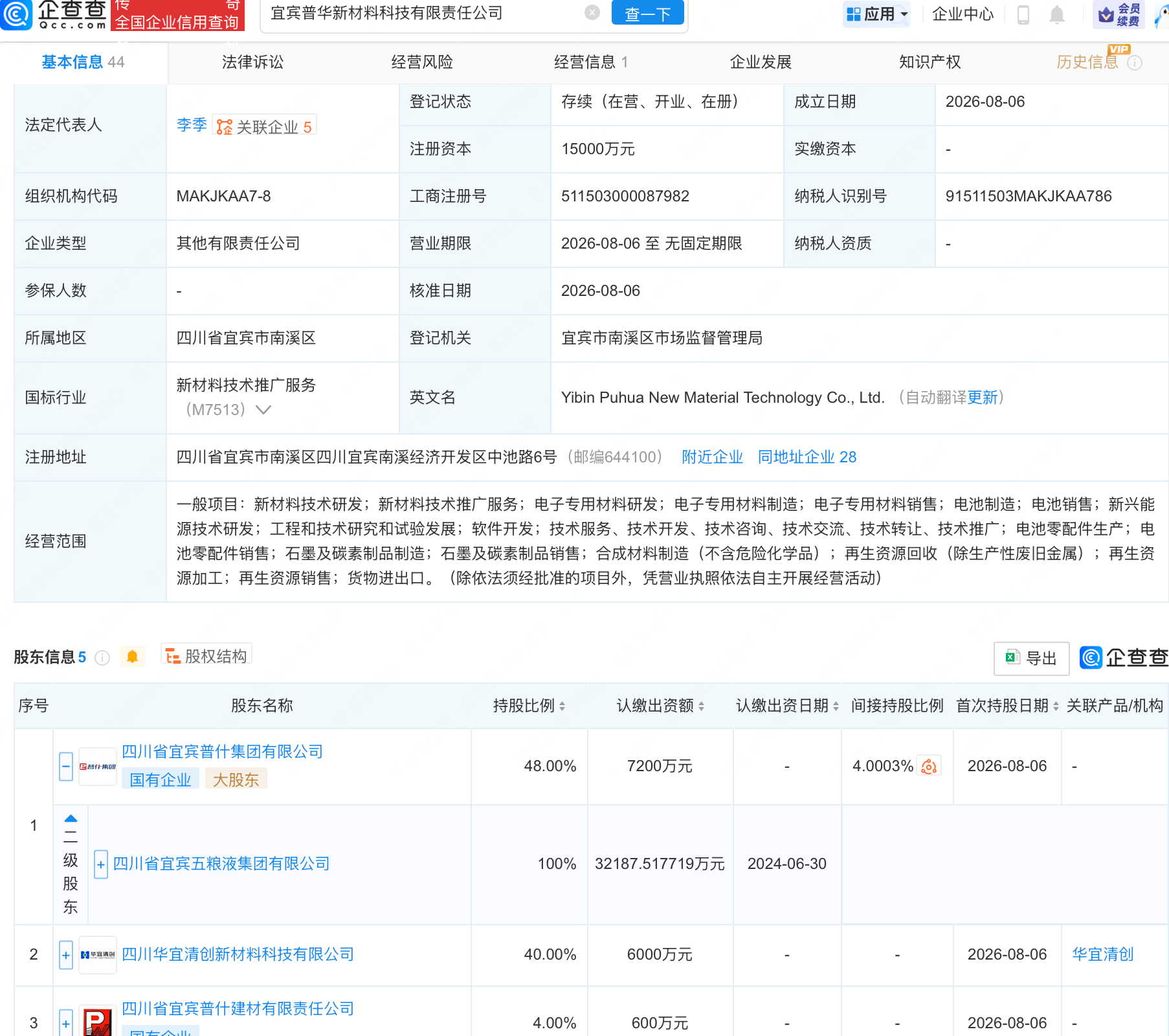The width and height of the screenshot is (1169, 1036).
Task: Click the registered capital value 15000万元
Action: click(598, 149)
